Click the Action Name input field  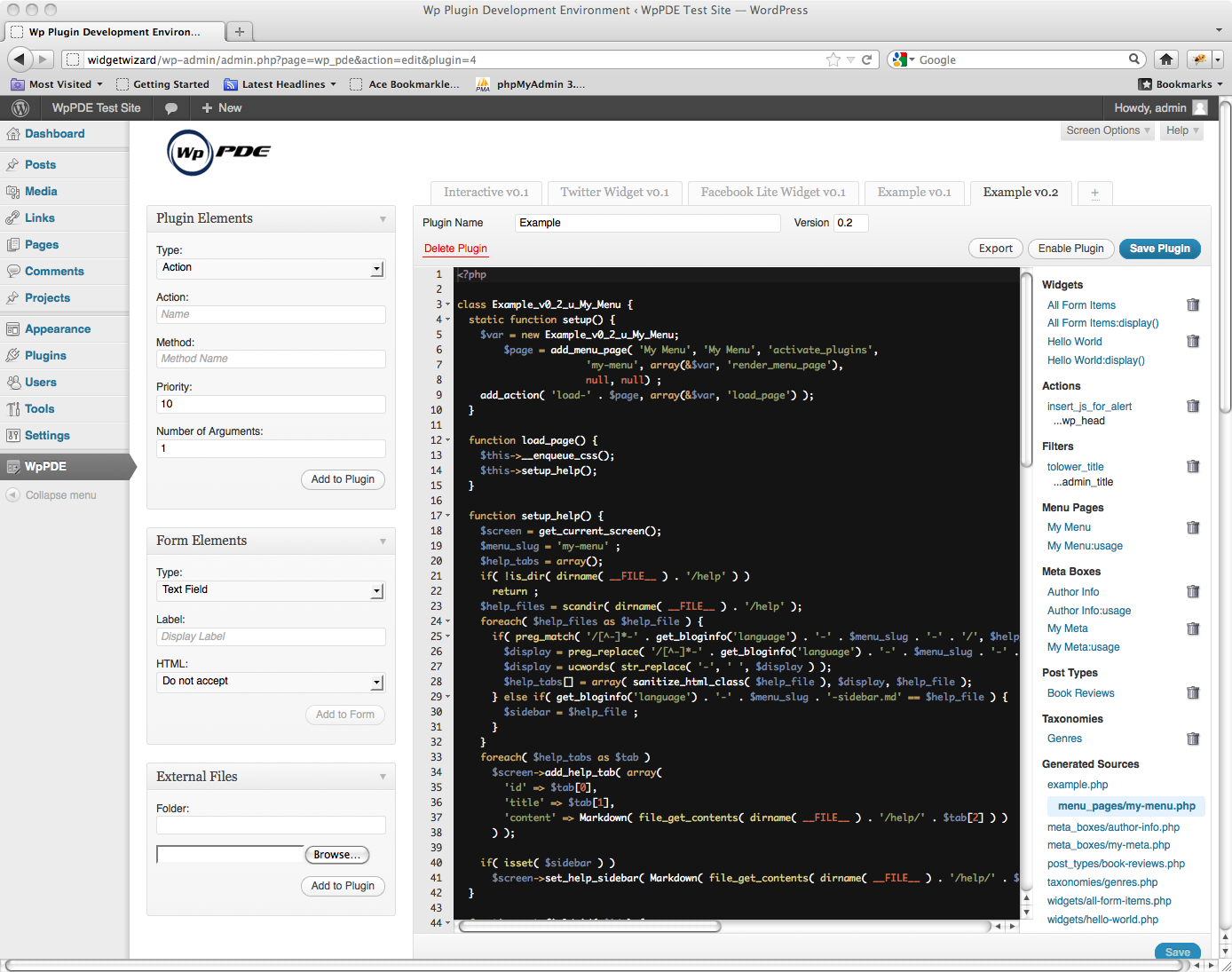[x=271, y=314]
